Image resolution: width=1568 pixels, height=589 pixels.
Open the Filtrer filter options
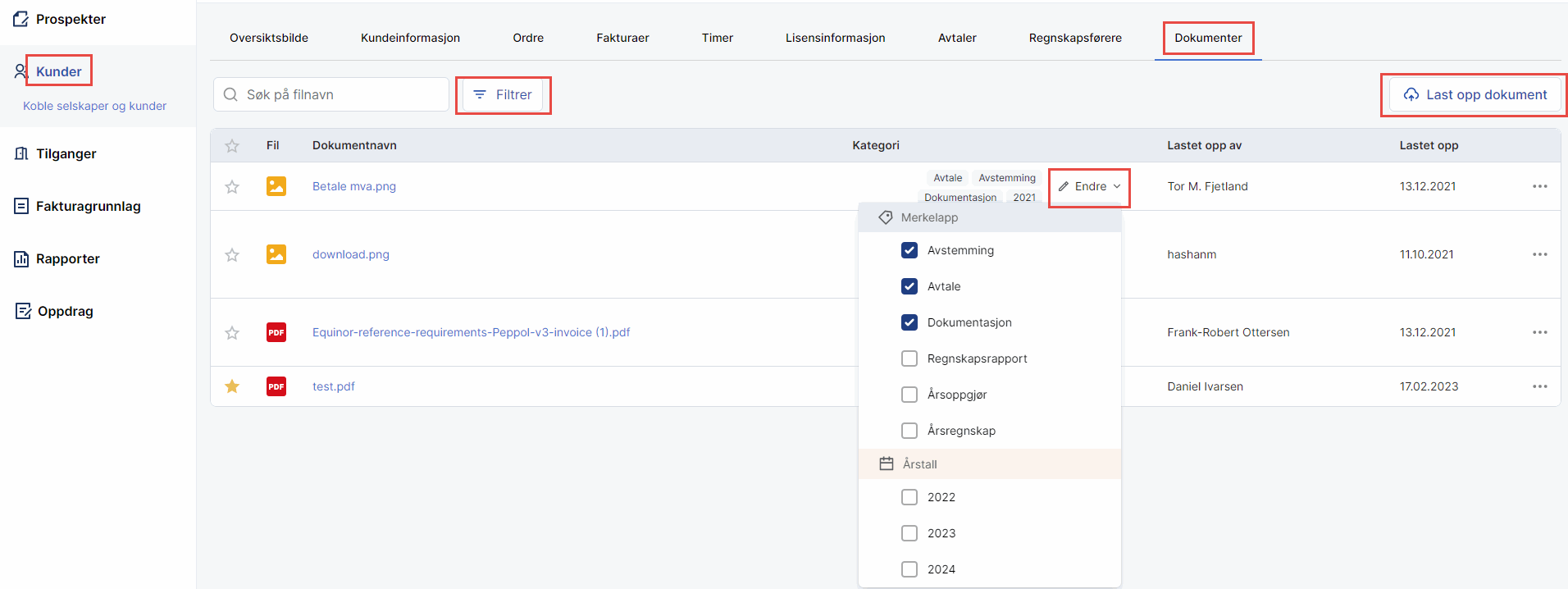pos(503,95)
